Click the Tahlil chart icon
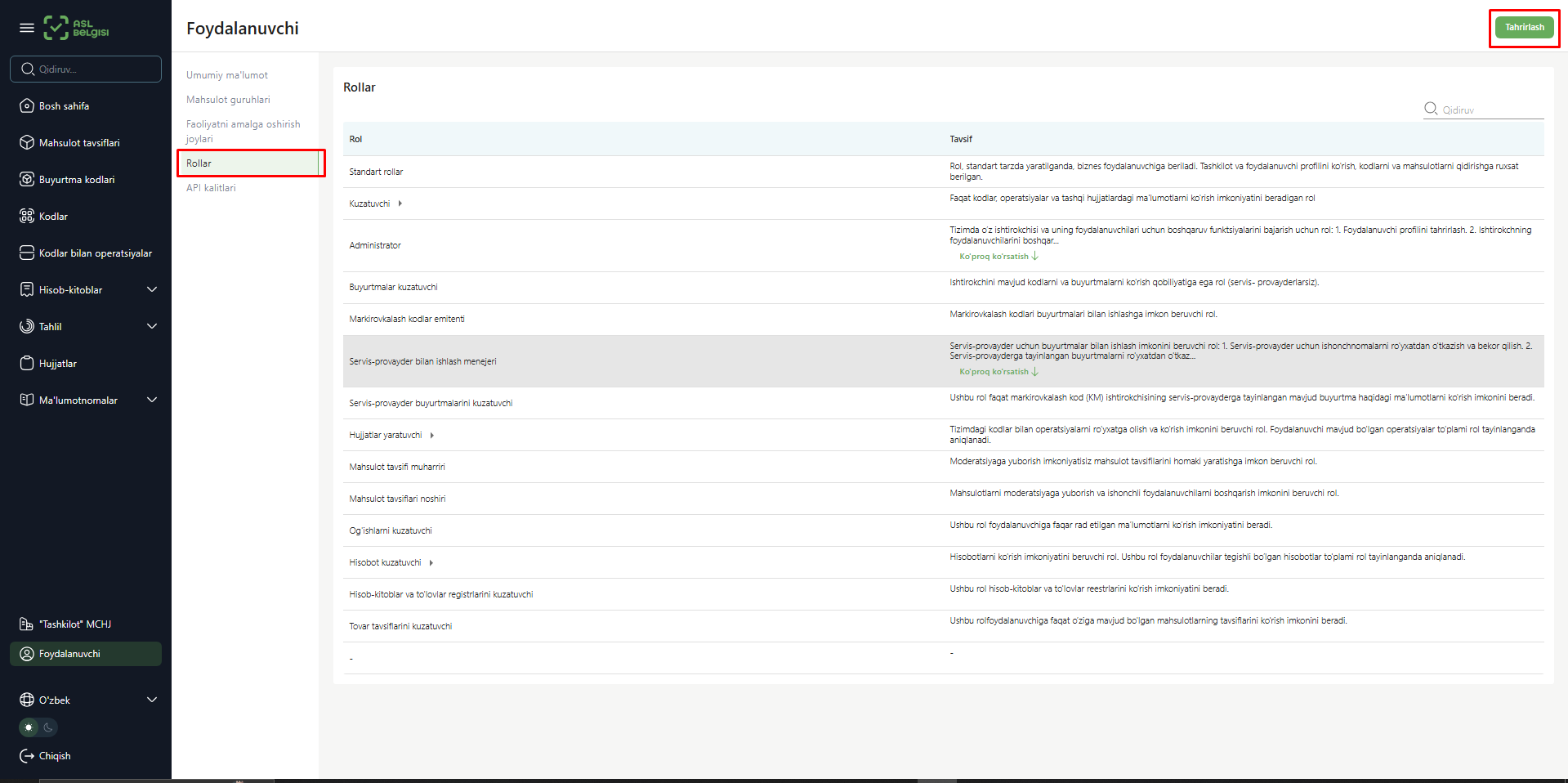 click(x=27, y=327)
